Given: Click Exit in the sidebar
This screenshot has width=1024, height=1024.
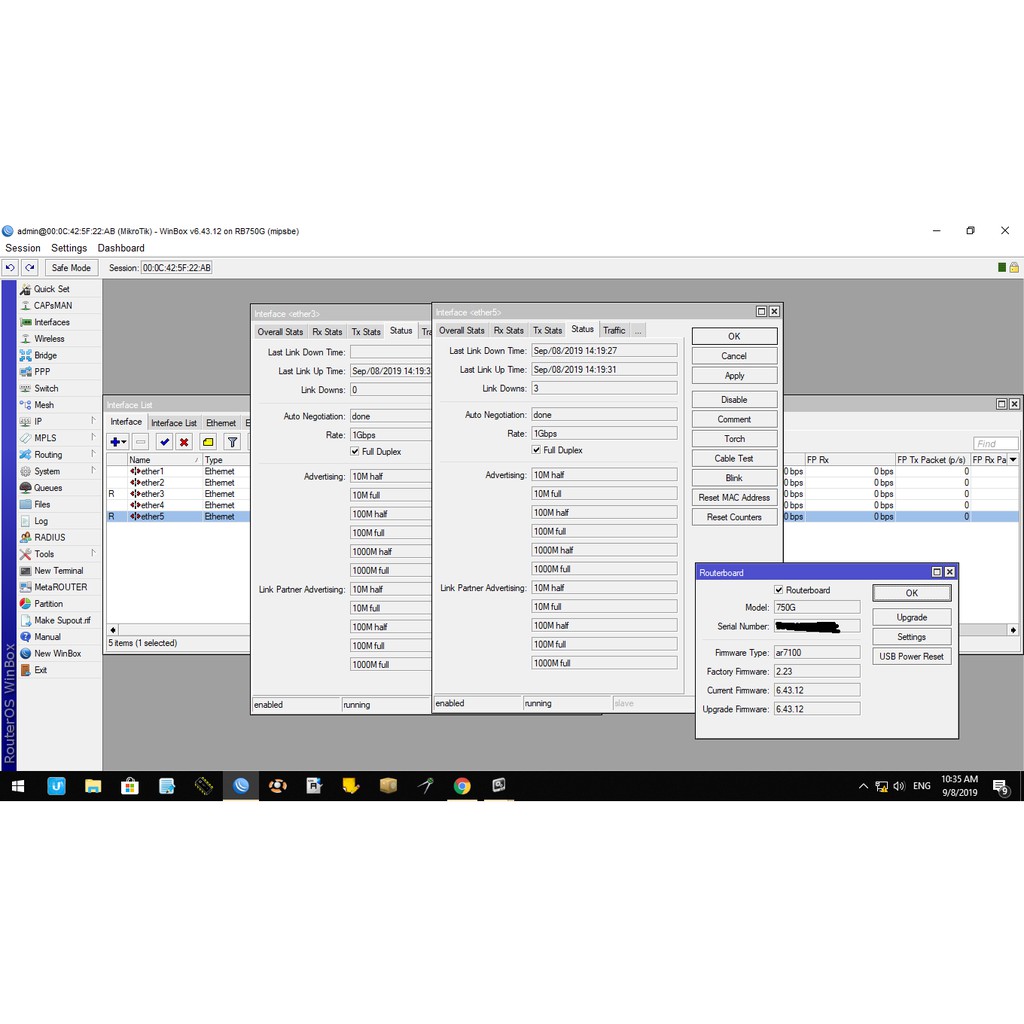Looking at the screenshot, I should 40,670.
